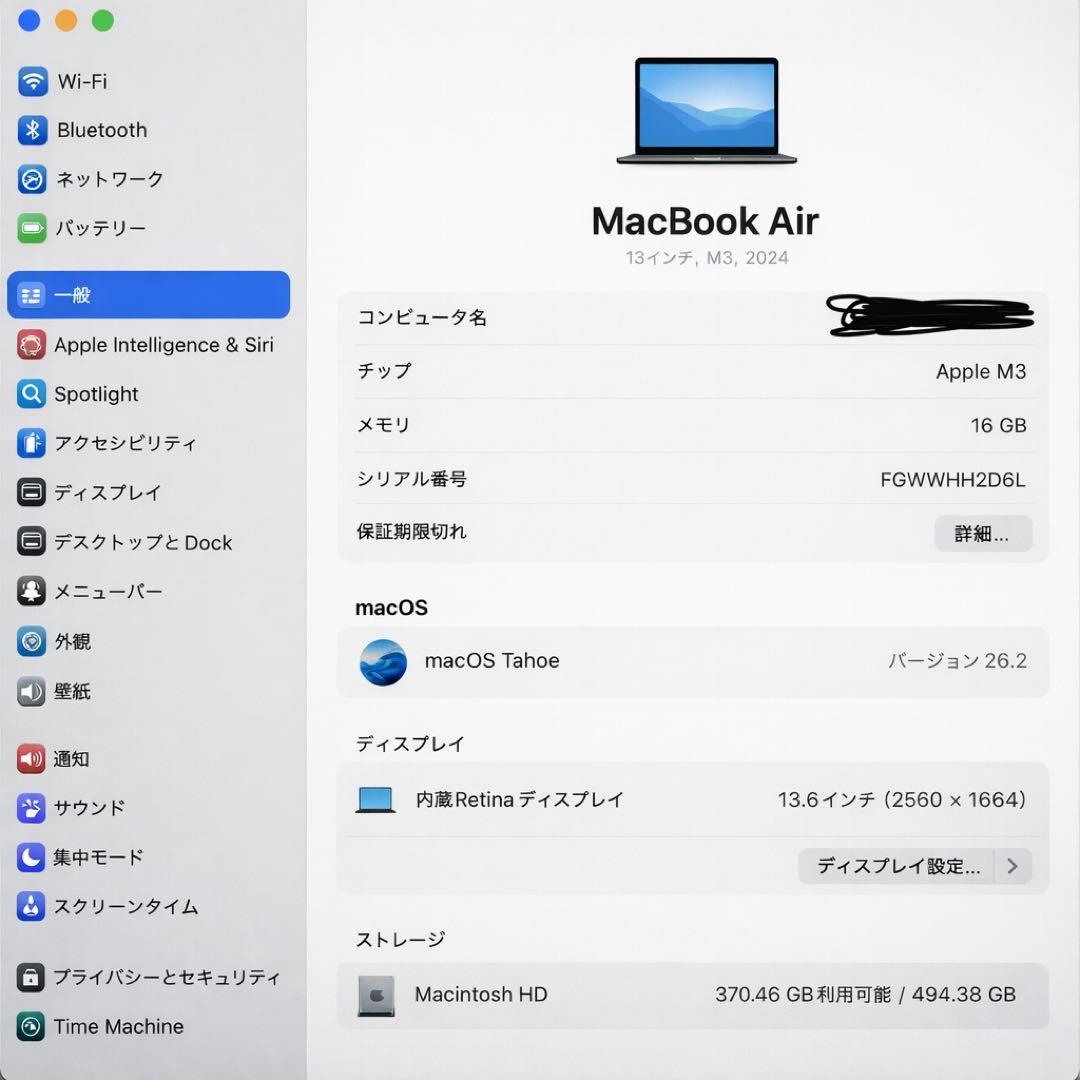Open the アクセシビリティ icon
The height and width of the screenshot is (1080, 1080).
click(31, 443)
